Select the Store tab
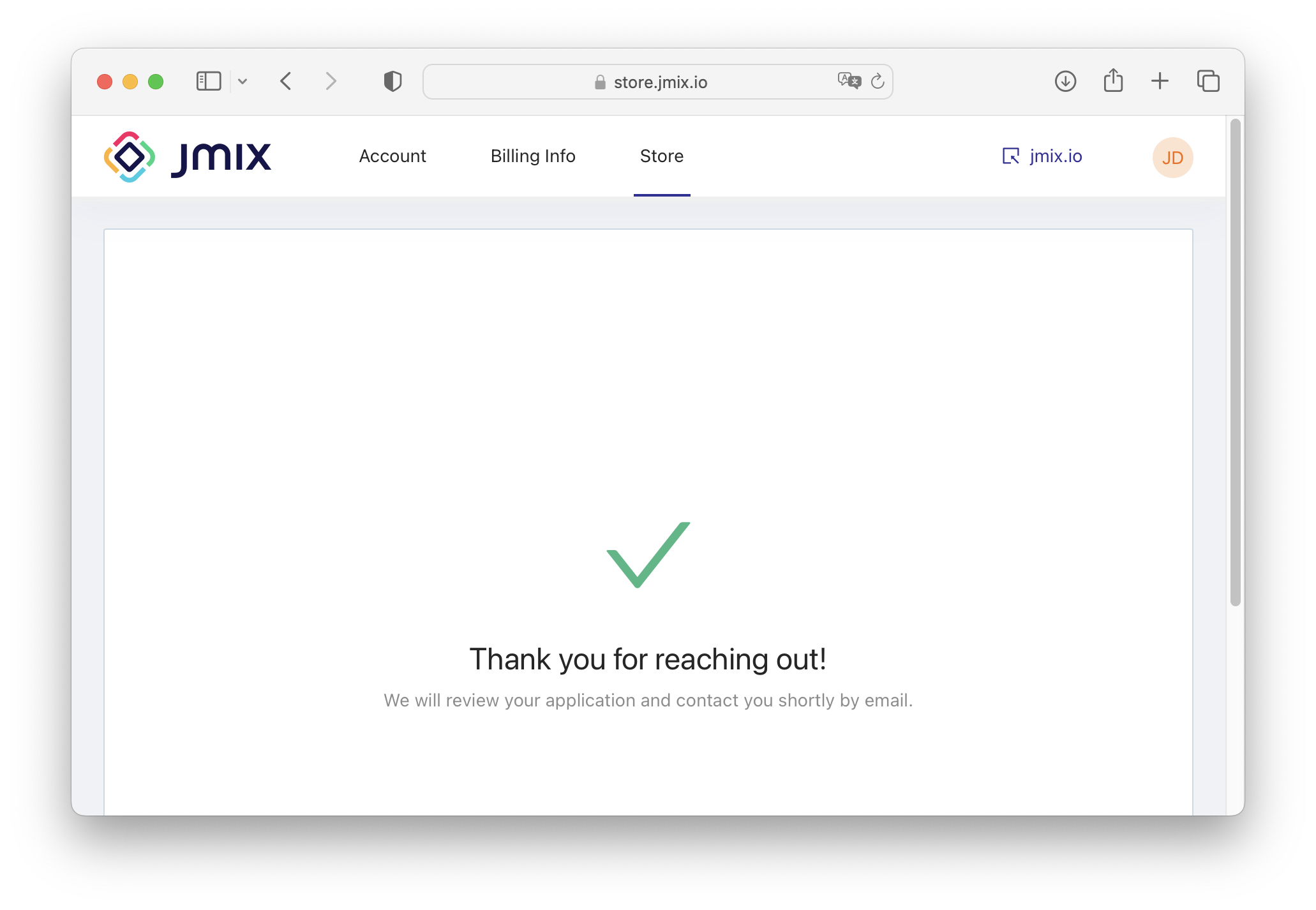1316x910 pixels. [x=660, y=156]
